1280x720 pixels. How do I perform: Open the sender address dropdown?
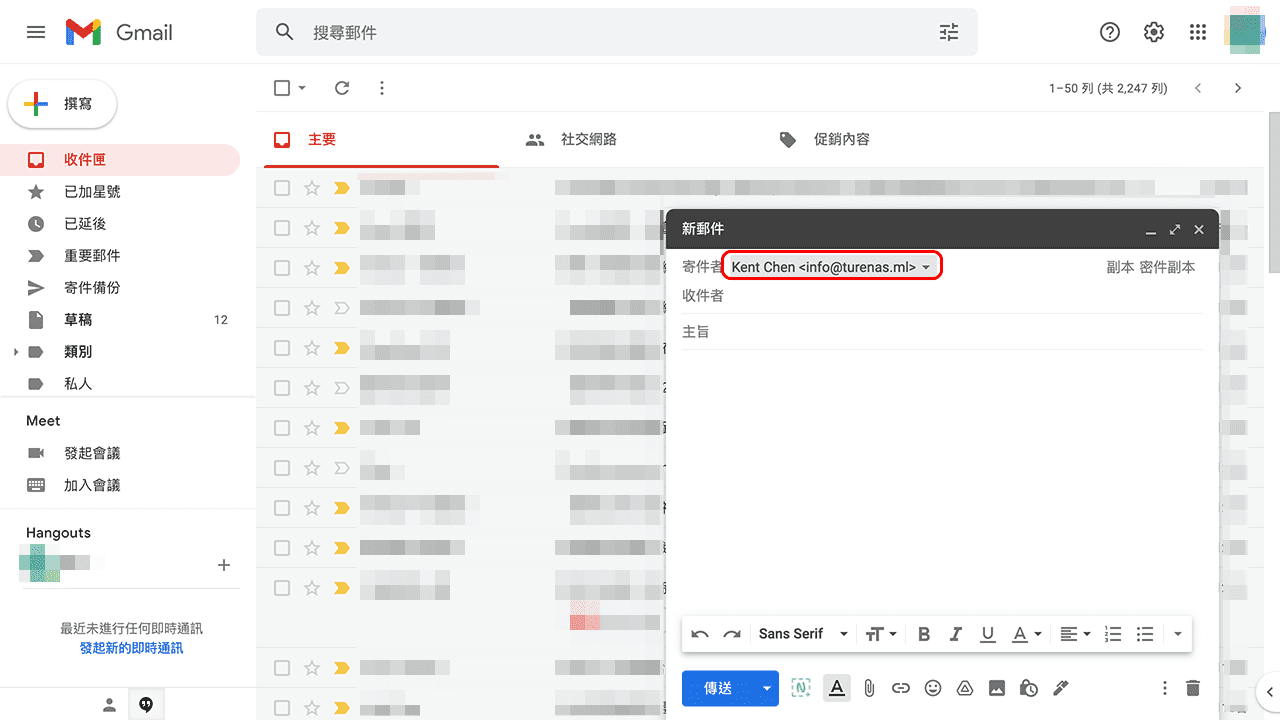pos(927,266)
